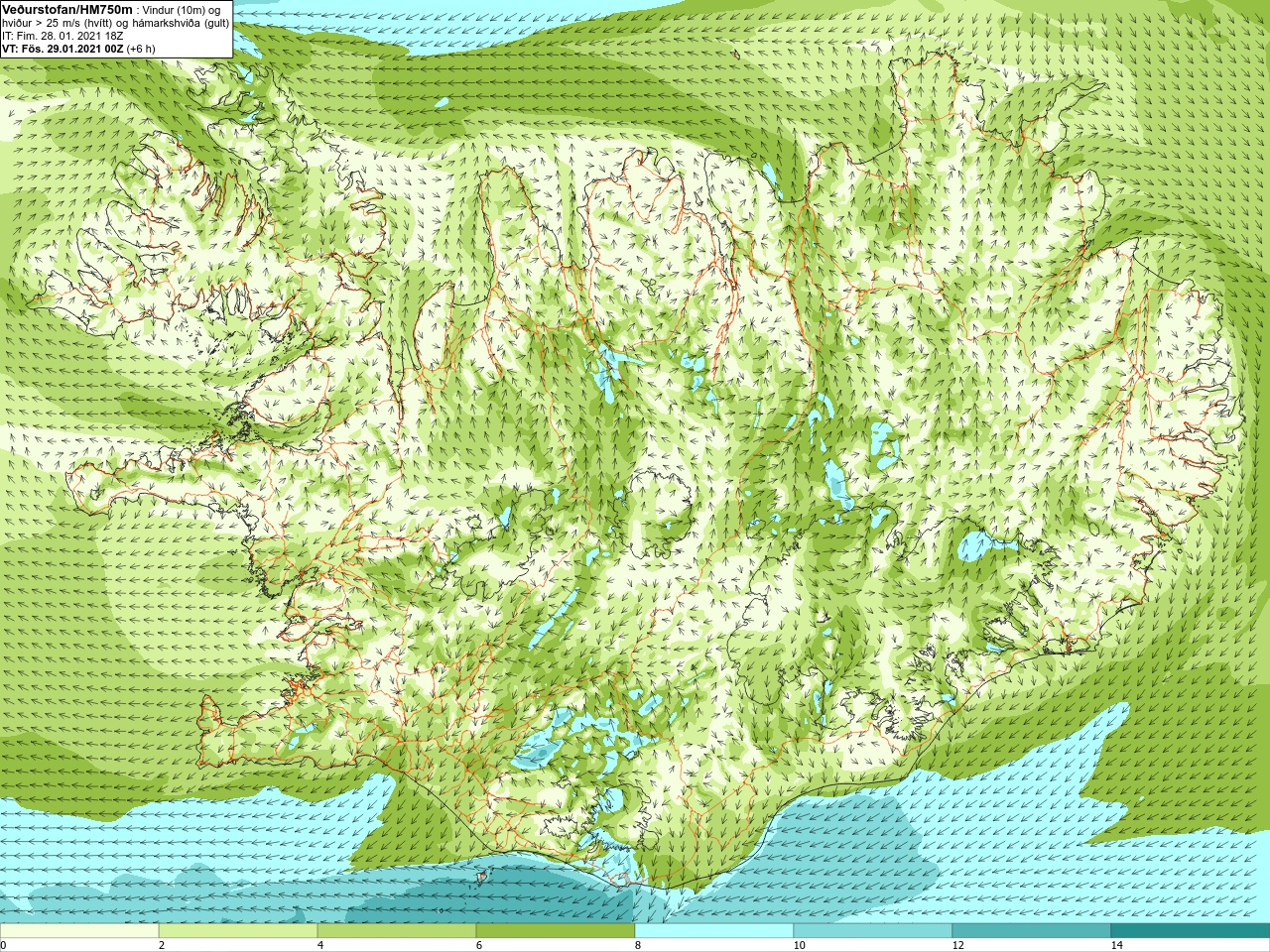Click the dark green 6–8 legend swatch
Viewport: 1270px width, 952px height.
pyautogui.click(x=556, y=931)
